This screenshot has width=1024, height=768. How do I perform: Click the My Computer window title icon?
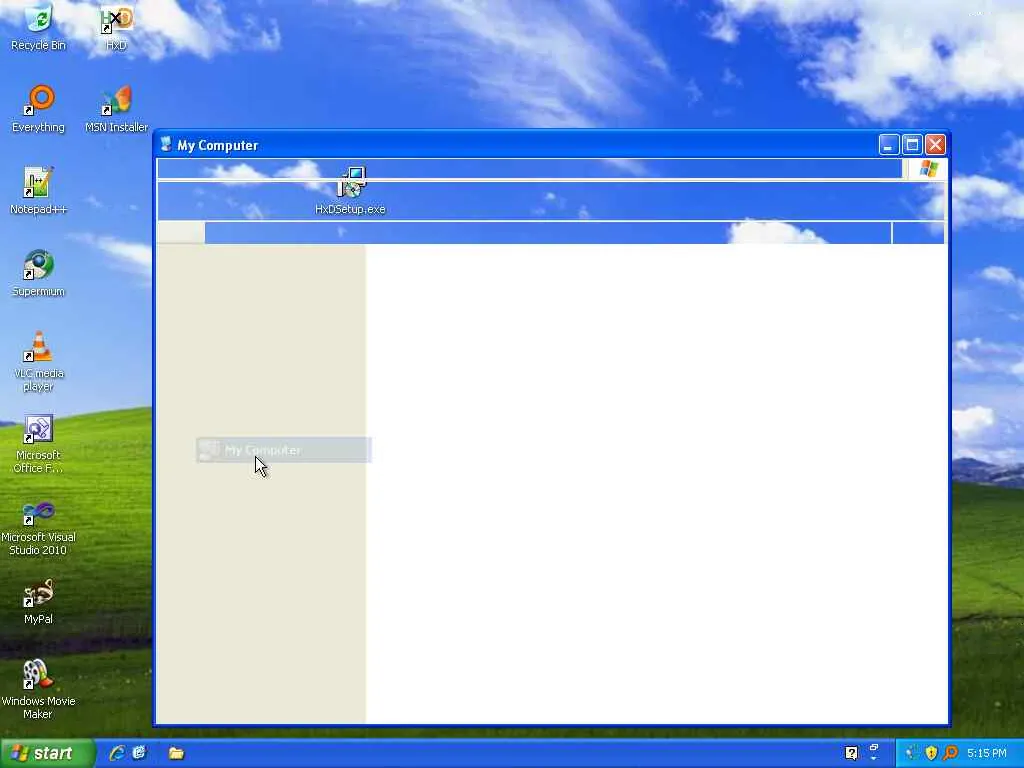point(166,144)
